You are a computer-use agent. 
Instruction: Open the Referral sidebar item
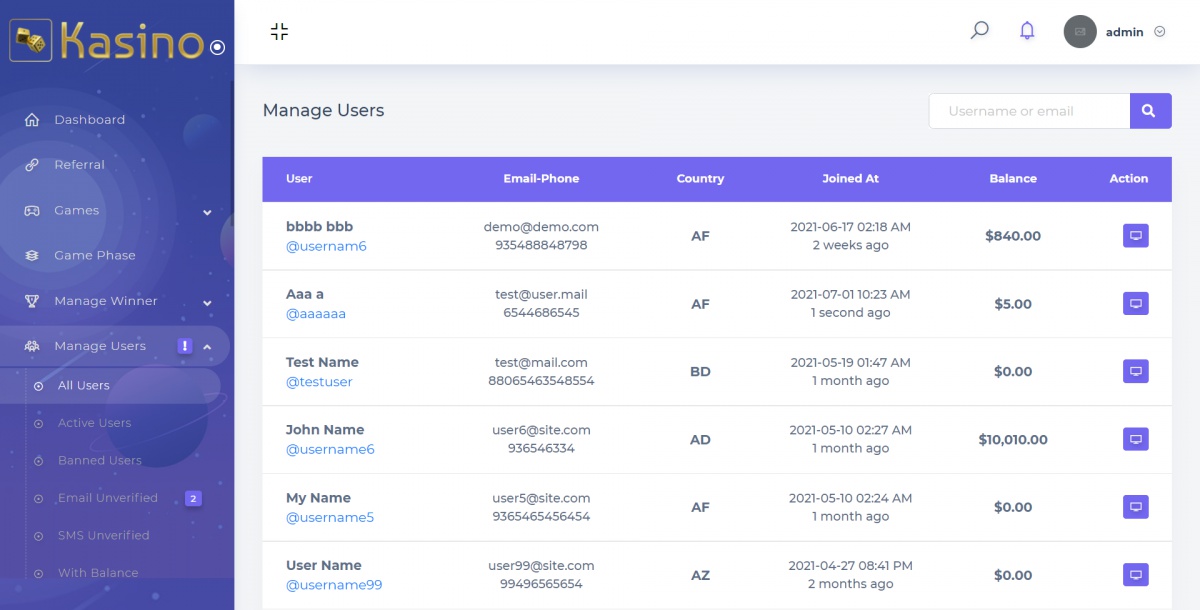pos(79,165)
